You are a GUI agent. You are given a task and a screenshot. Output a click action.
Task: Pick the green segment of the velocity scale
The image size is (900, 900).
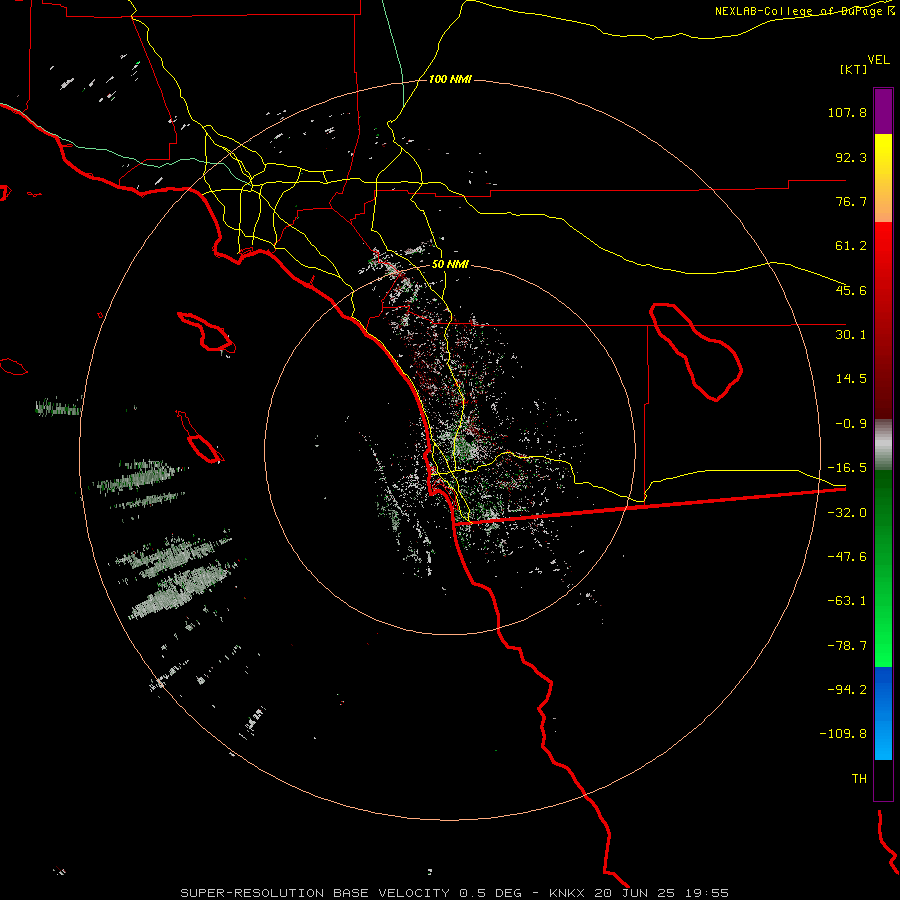pos(883,568)
